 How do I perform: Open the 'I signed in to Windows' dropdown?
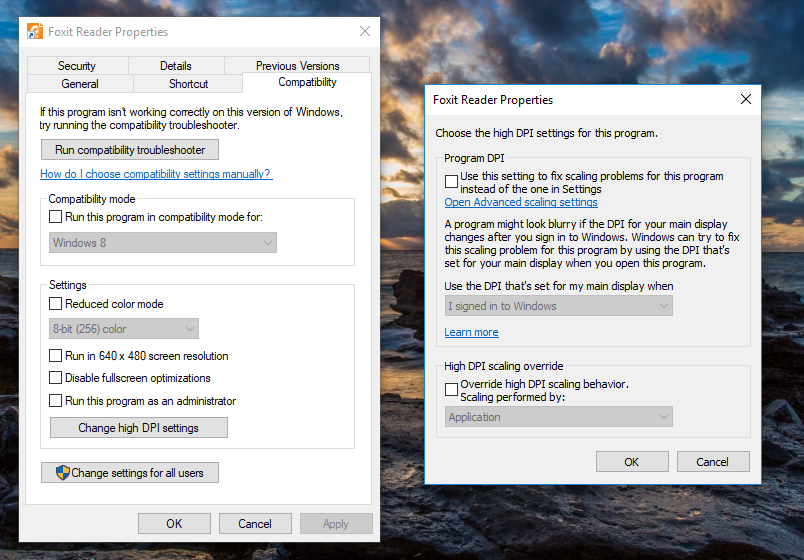558,306
